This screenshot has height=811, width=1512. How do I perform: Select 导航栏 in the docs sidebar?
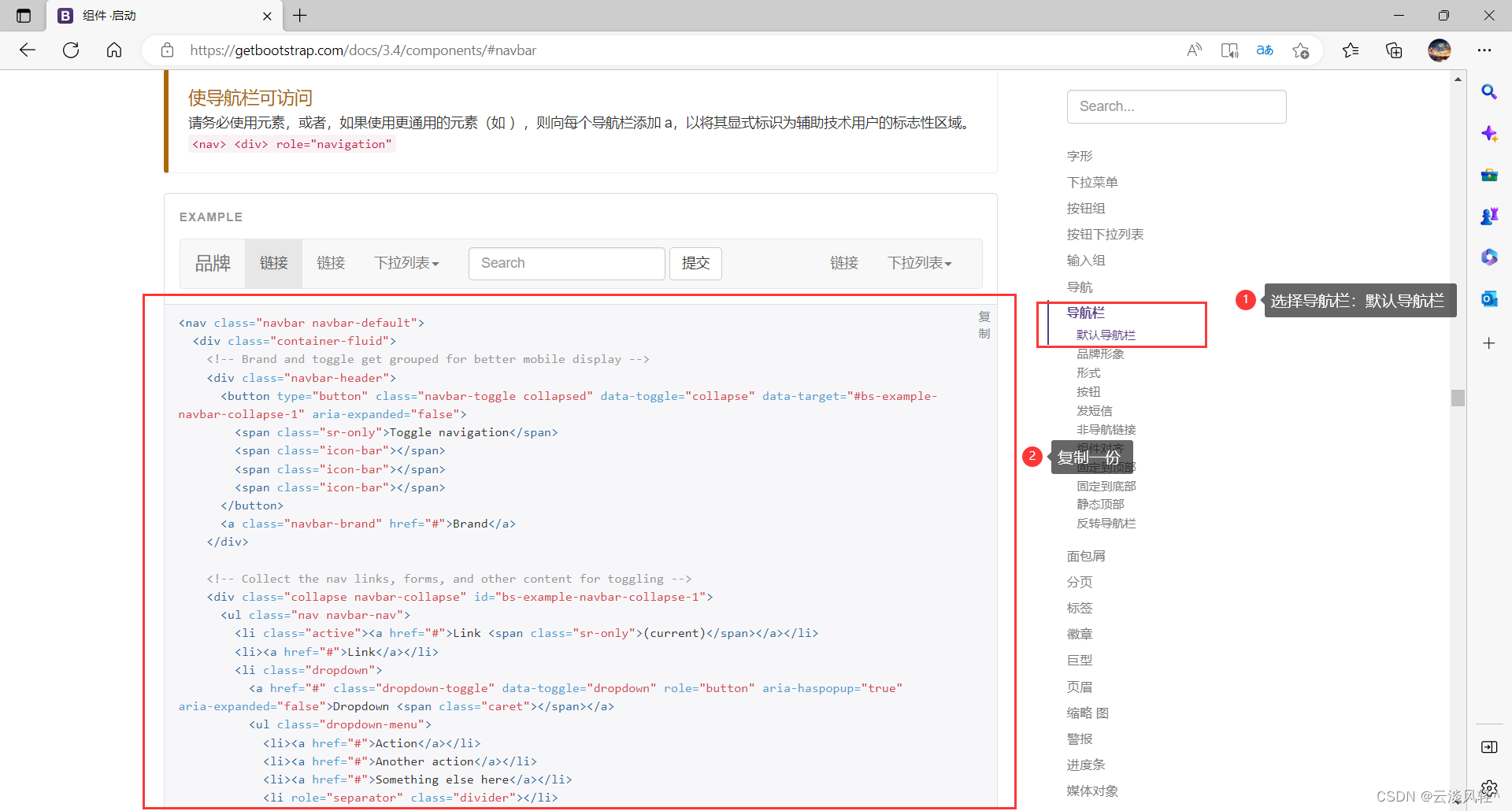1086,313
